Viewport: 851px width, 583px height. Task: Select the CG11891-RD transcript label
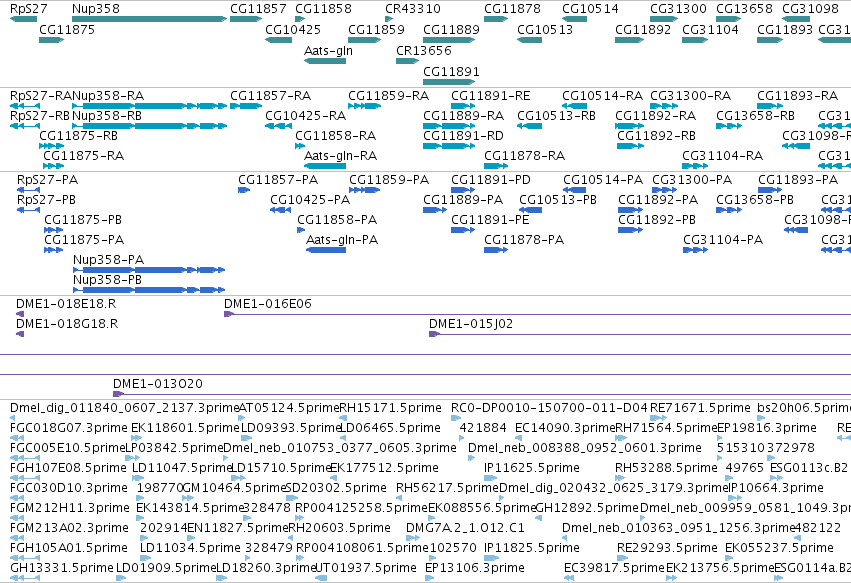point(463,136)
